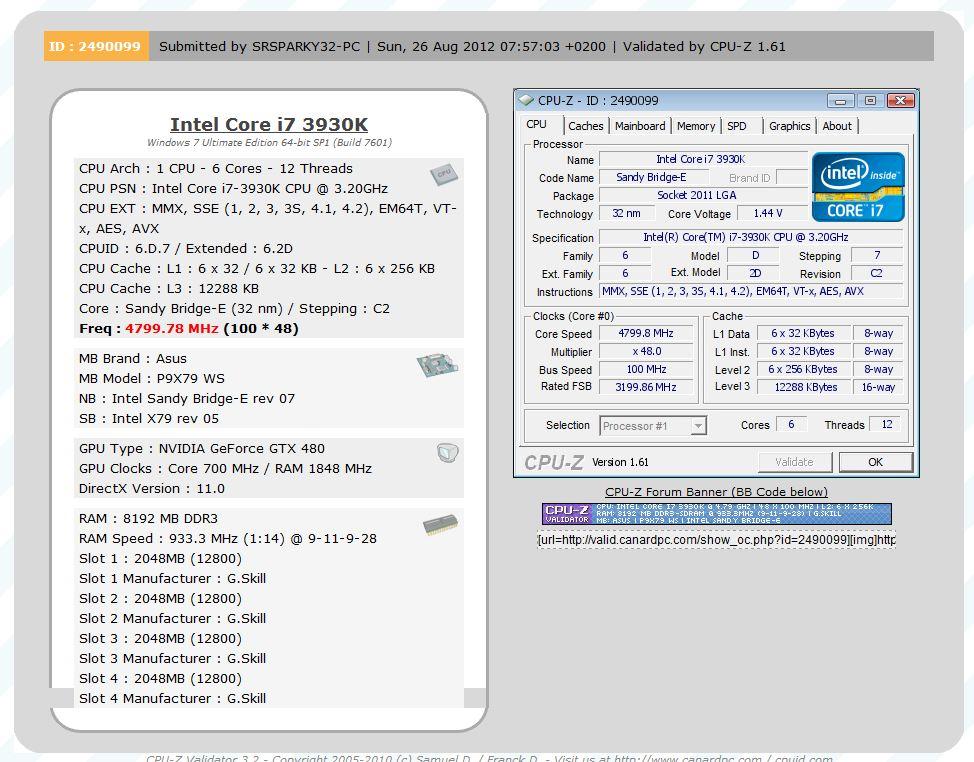
Task: Click the CPU Arch : 1 CPU - 6 Cores - 12 Threads line
Action: point(216,169)
